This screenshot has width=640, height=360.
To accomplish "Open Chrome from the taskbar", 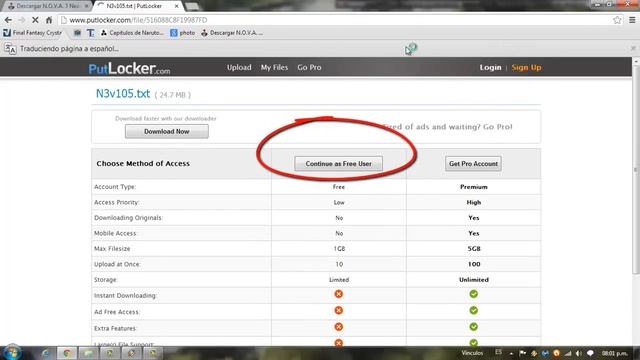I will click(67, 353).
